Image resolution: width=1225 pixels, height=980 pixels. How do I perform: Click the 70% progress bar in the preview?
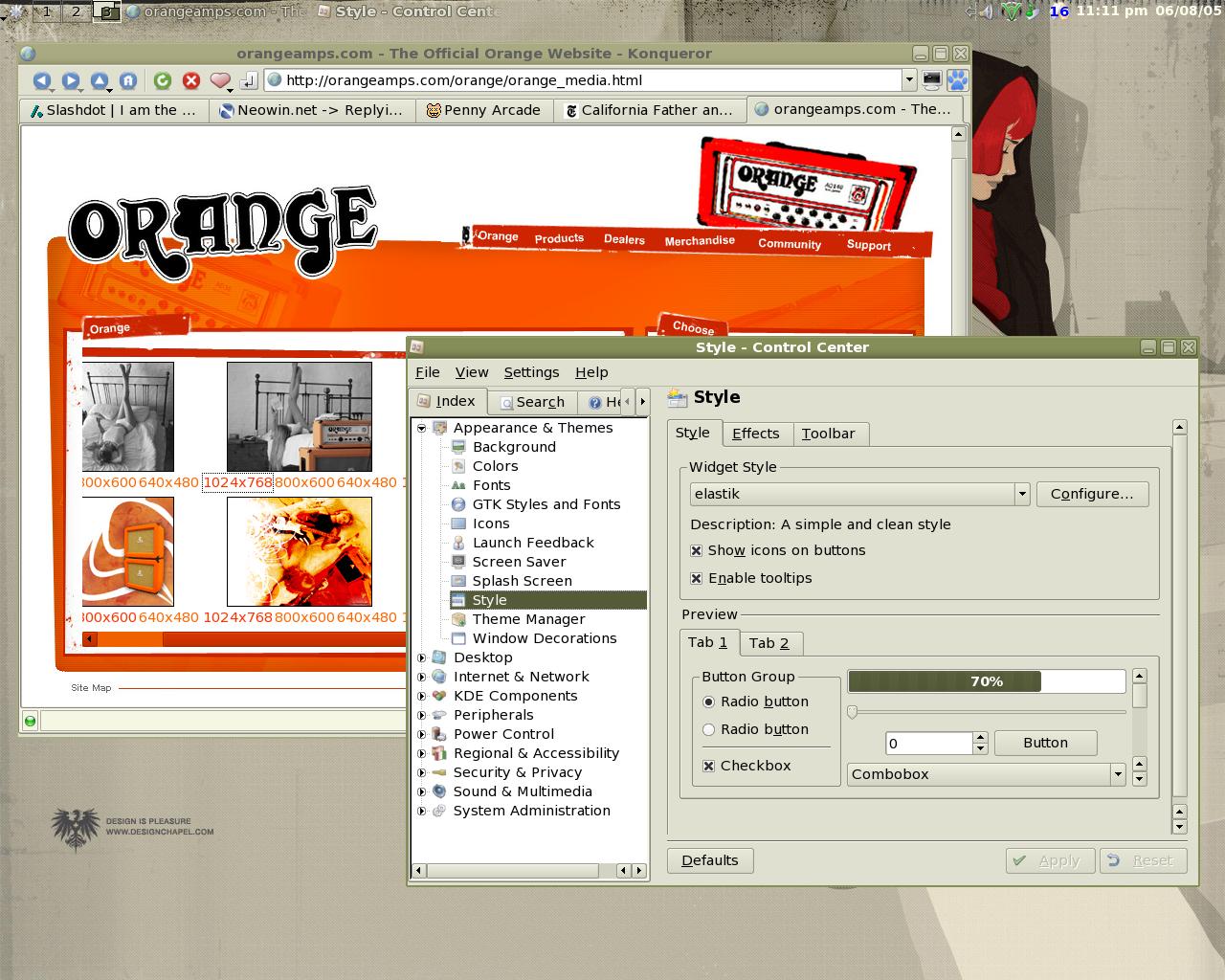[987, 681]
